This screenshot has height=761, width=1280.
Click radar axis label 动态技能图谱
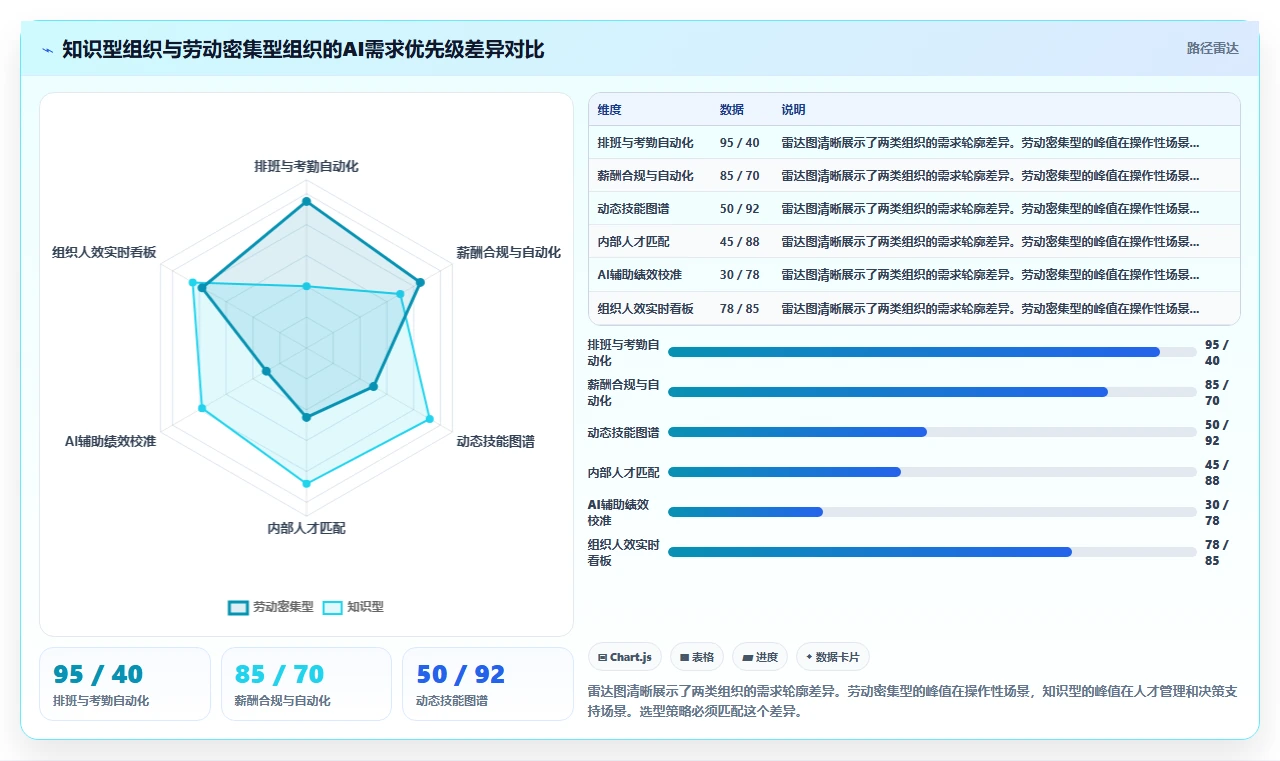click(x=495, y=441)
